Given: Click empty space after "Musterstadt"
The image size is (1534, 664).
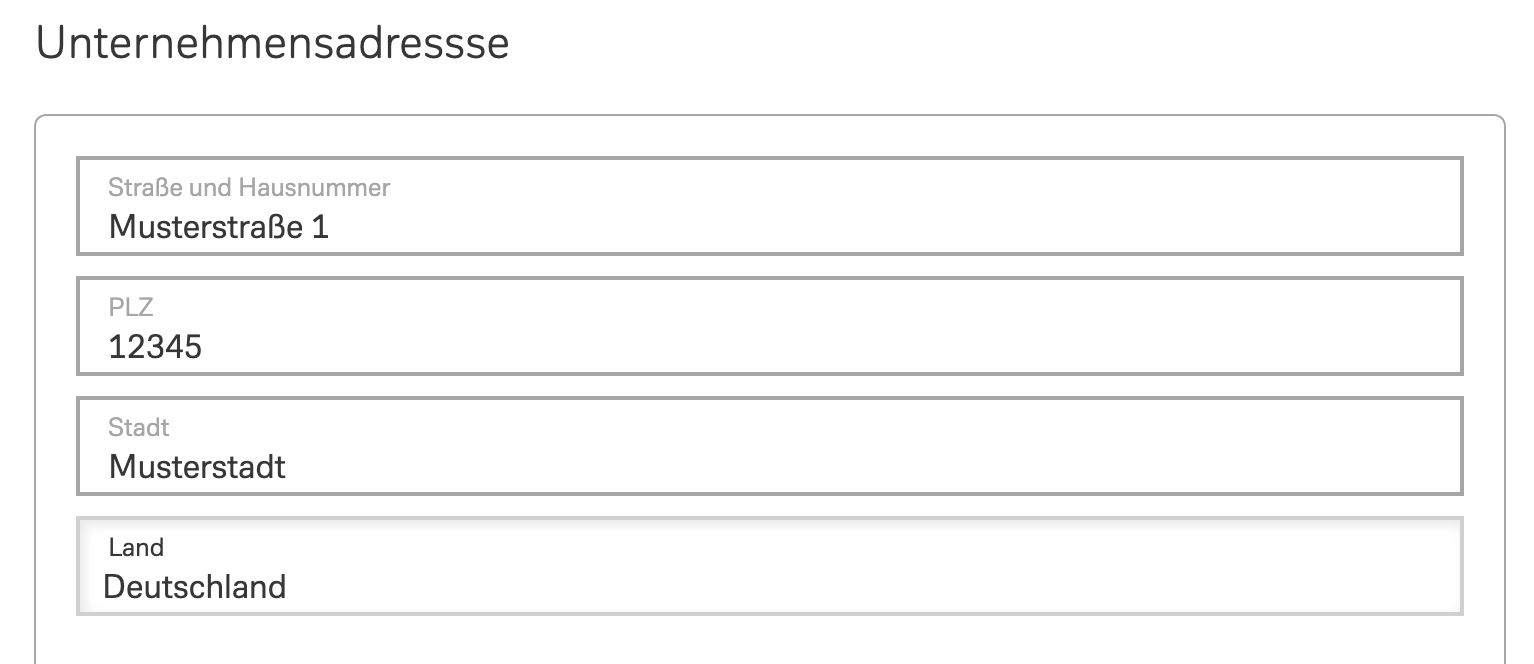Looking at the screenshot, I should tap(850, 467).
